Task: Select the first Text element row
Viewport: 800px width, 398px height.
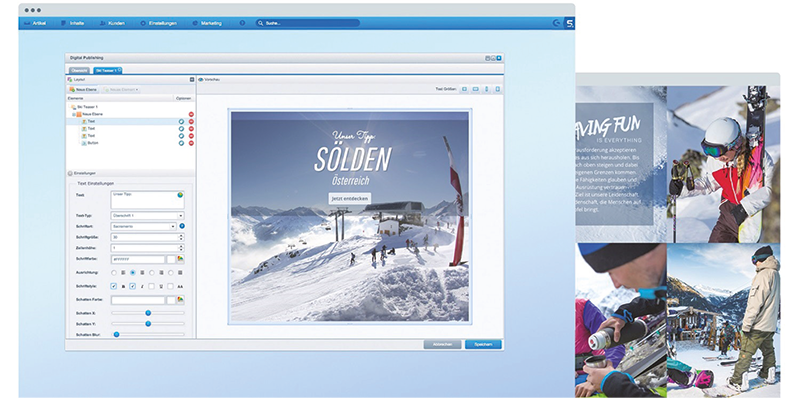Action: tap(131, 121)
